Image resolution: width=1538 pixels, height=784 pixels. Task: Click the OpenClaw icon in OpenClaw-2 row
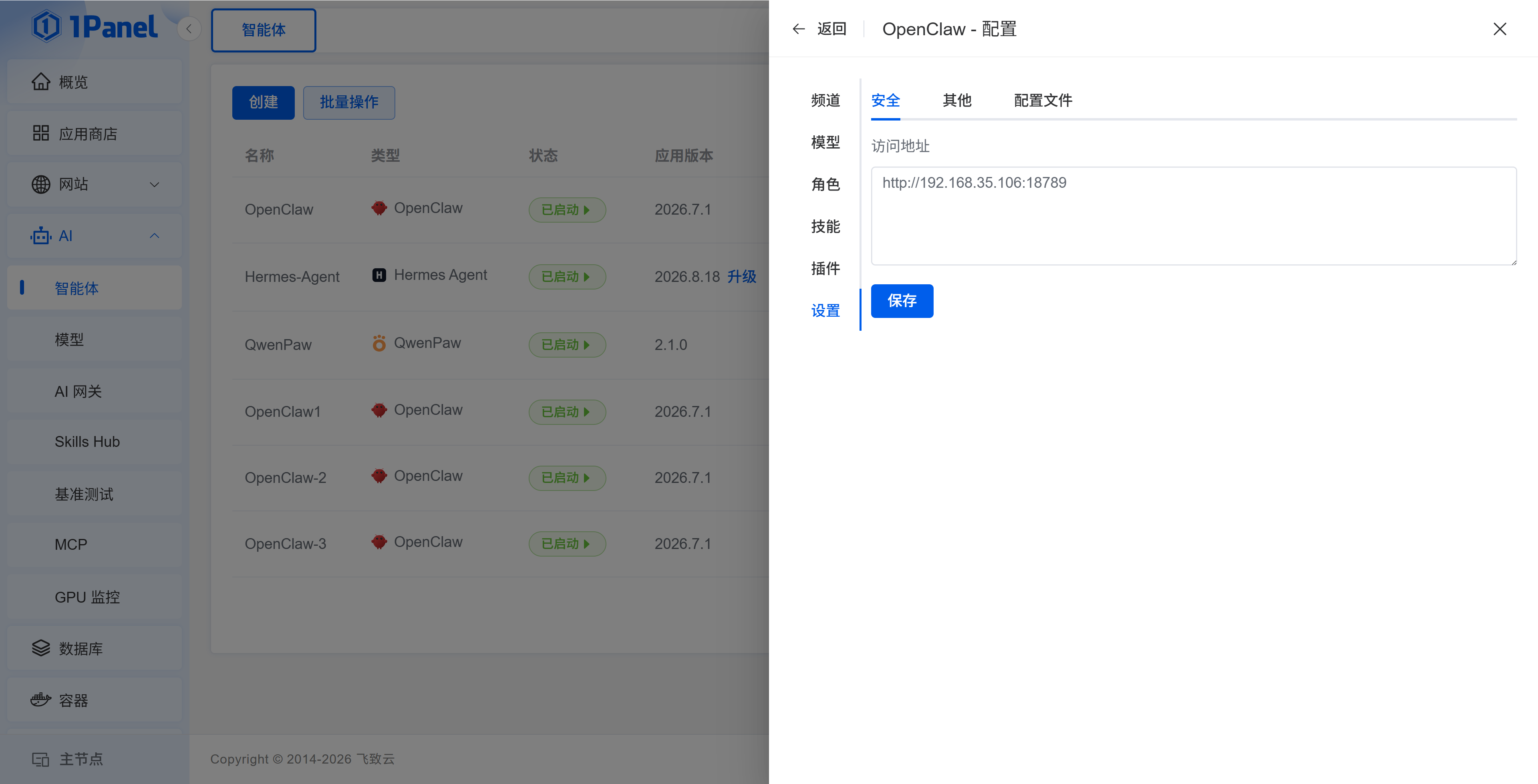tap(379, 476)
